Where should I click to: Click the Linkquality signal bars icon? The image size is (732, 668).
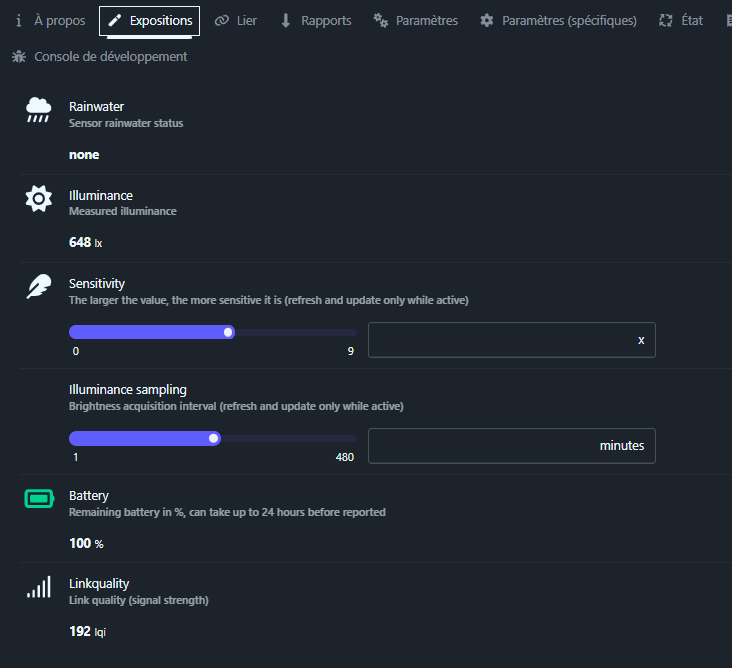click(x=38, y=587)
